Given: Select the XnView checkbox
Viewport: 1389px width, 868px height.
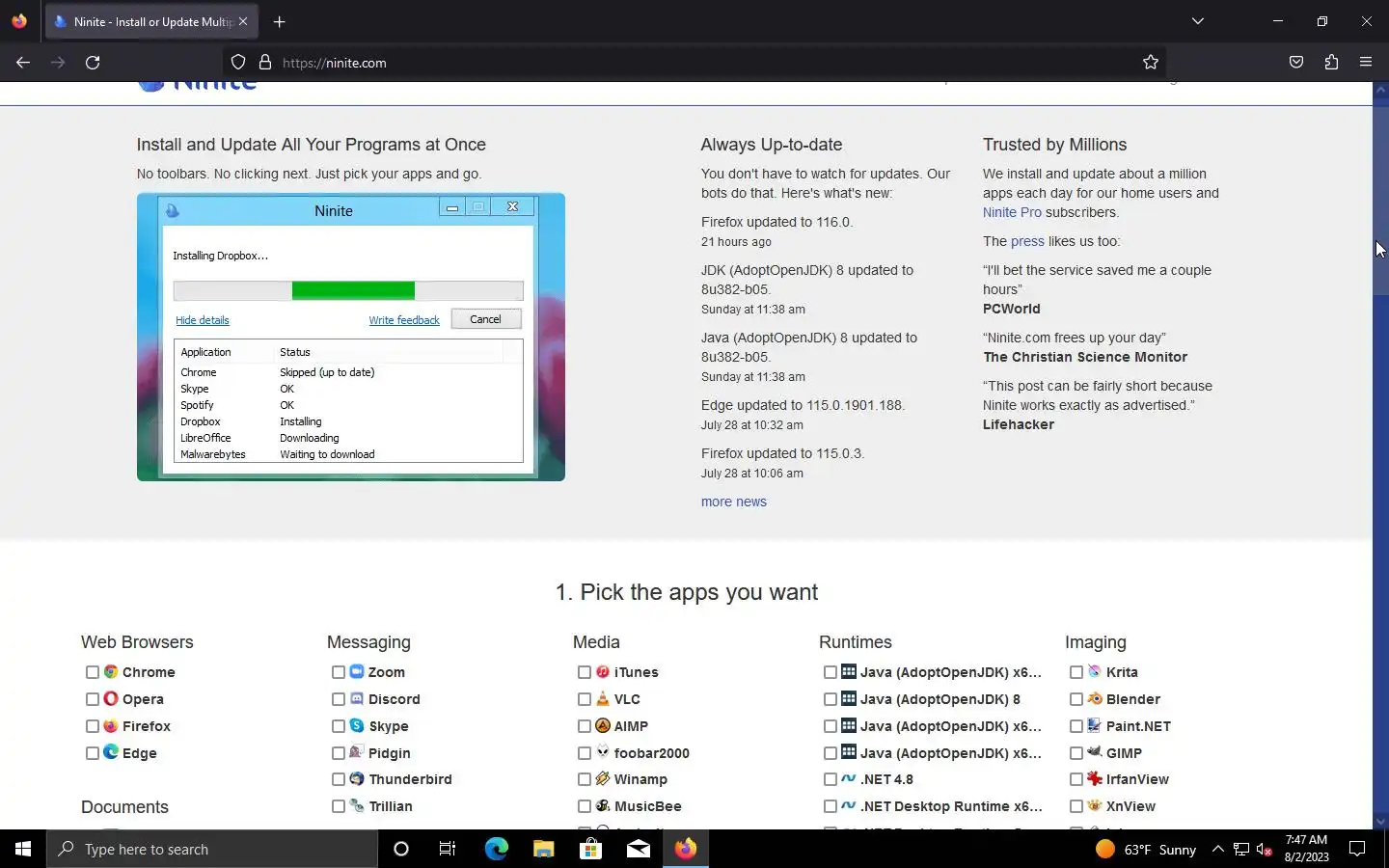Looking at the screenshot, I should [x=1076, y=806].
